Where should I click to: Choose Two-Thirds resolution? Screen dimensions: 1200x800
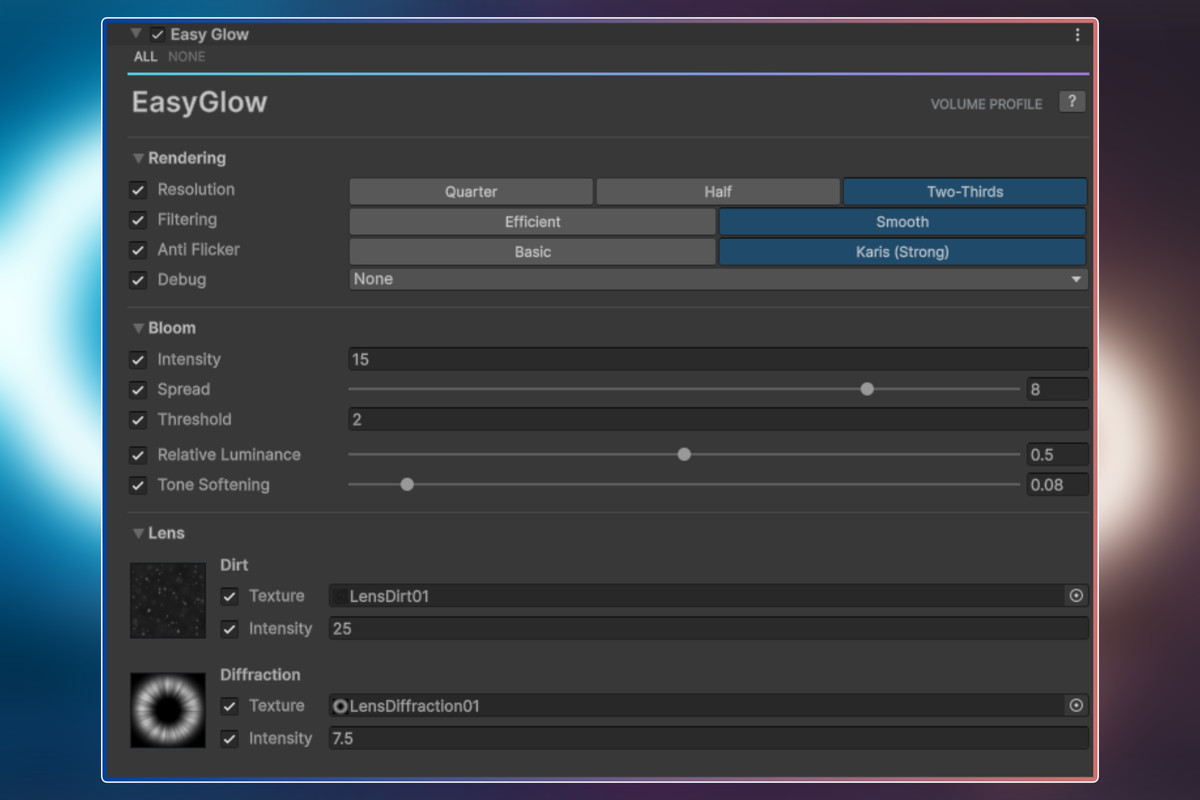coord(965,191)
